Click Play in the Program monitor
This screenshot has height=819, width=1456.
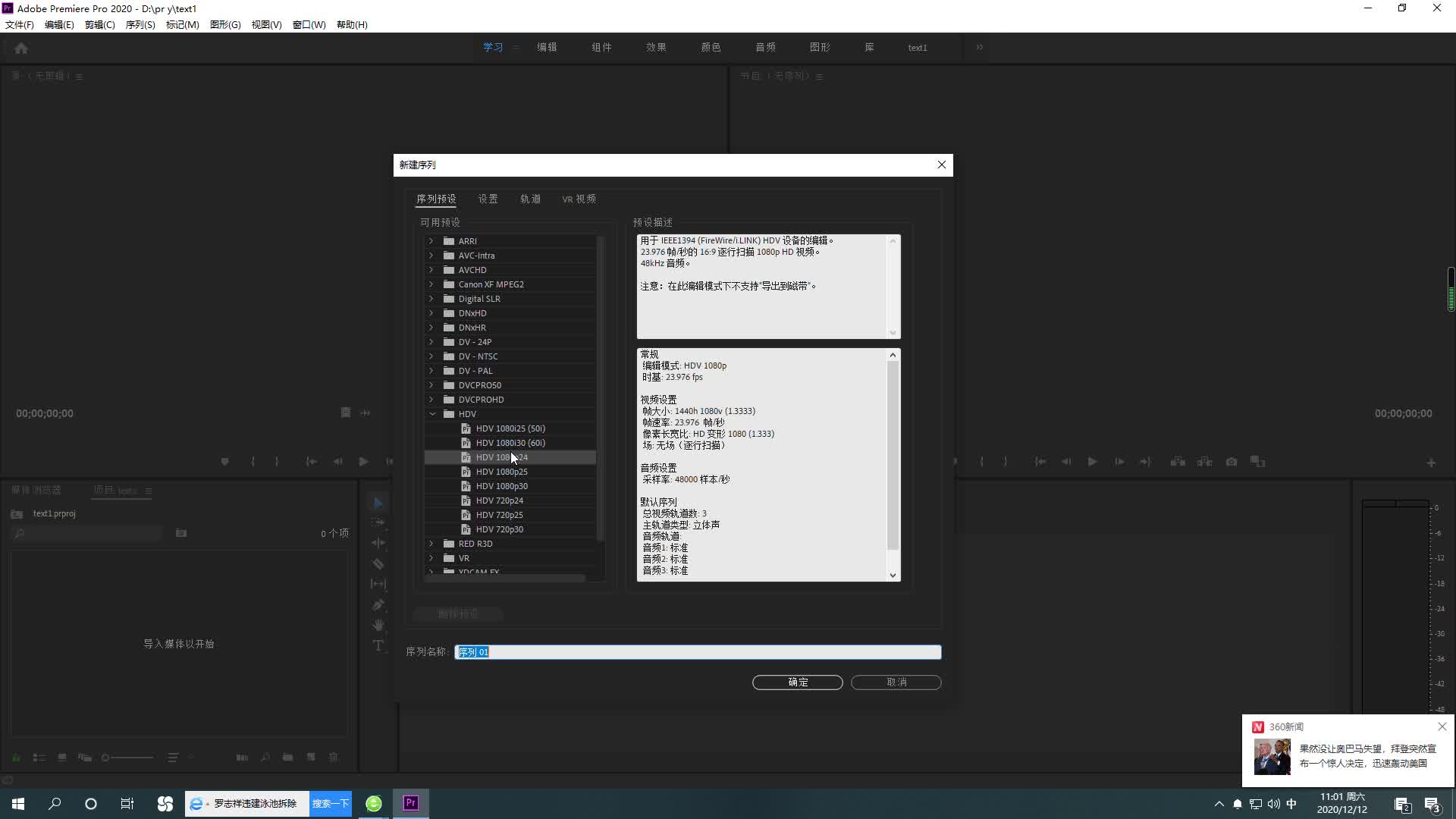[1092, 461]
